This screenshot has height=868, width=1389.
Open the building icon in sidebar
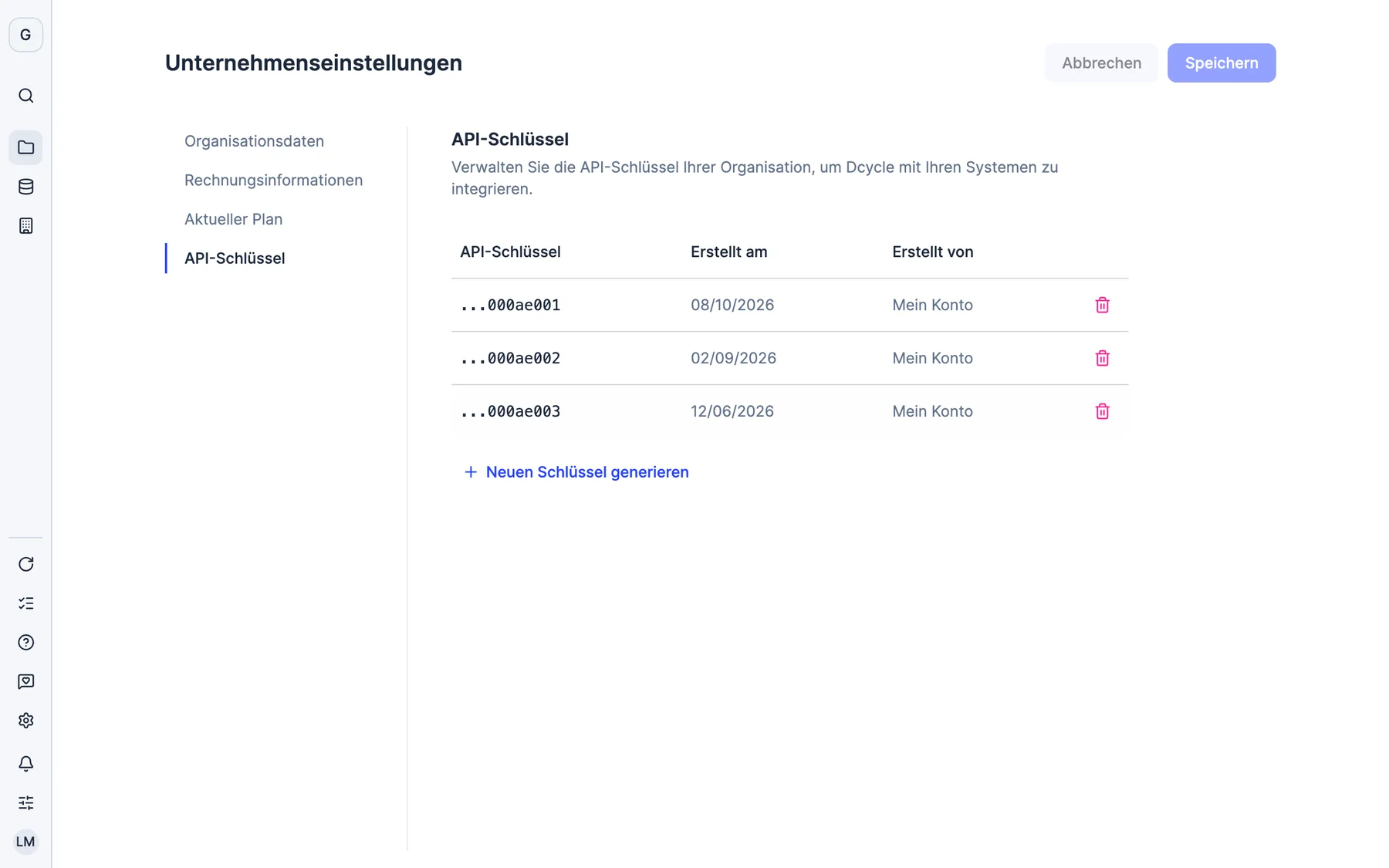[25, 226]
